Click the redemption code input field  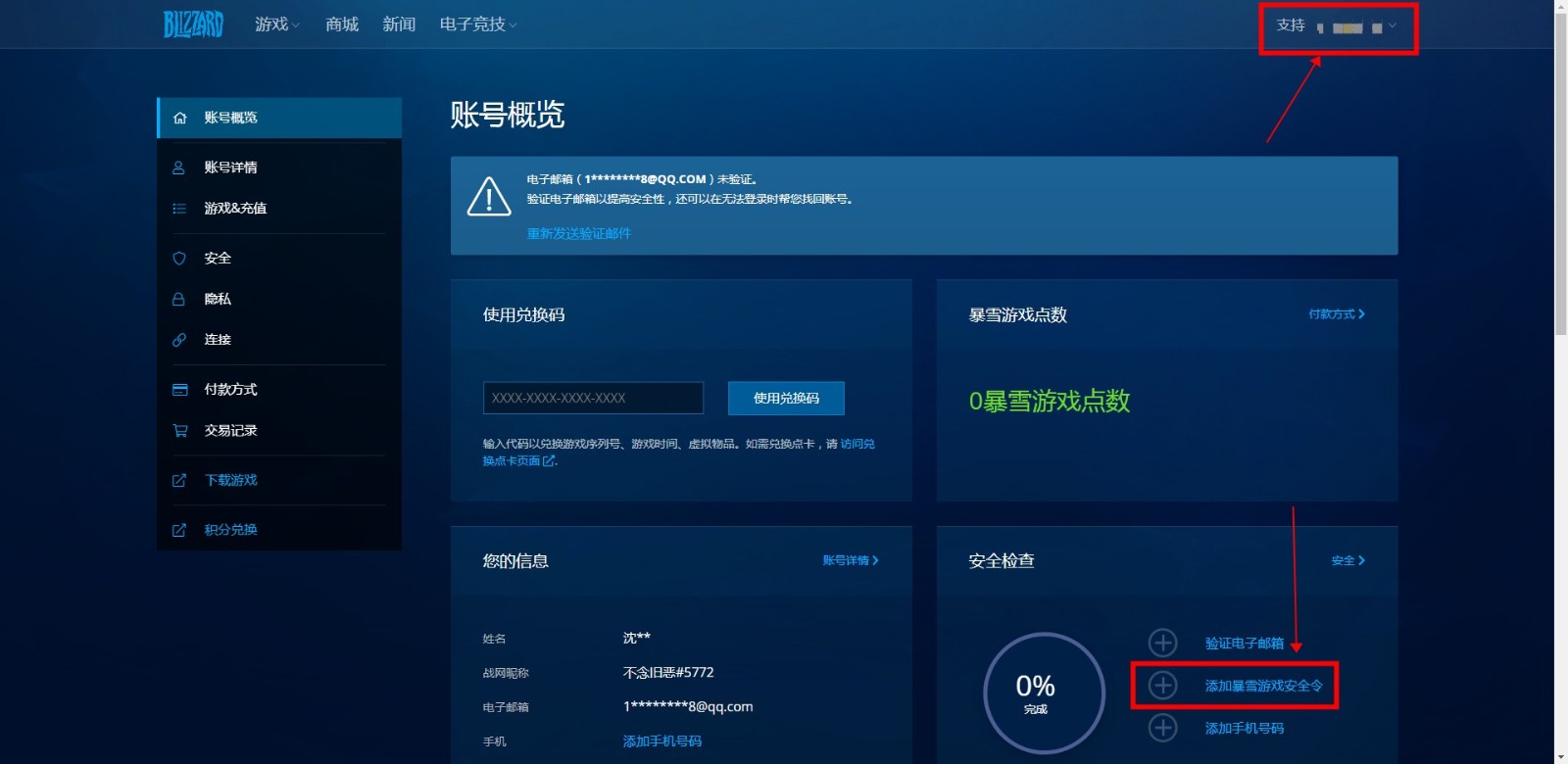(x=593, y=398)
